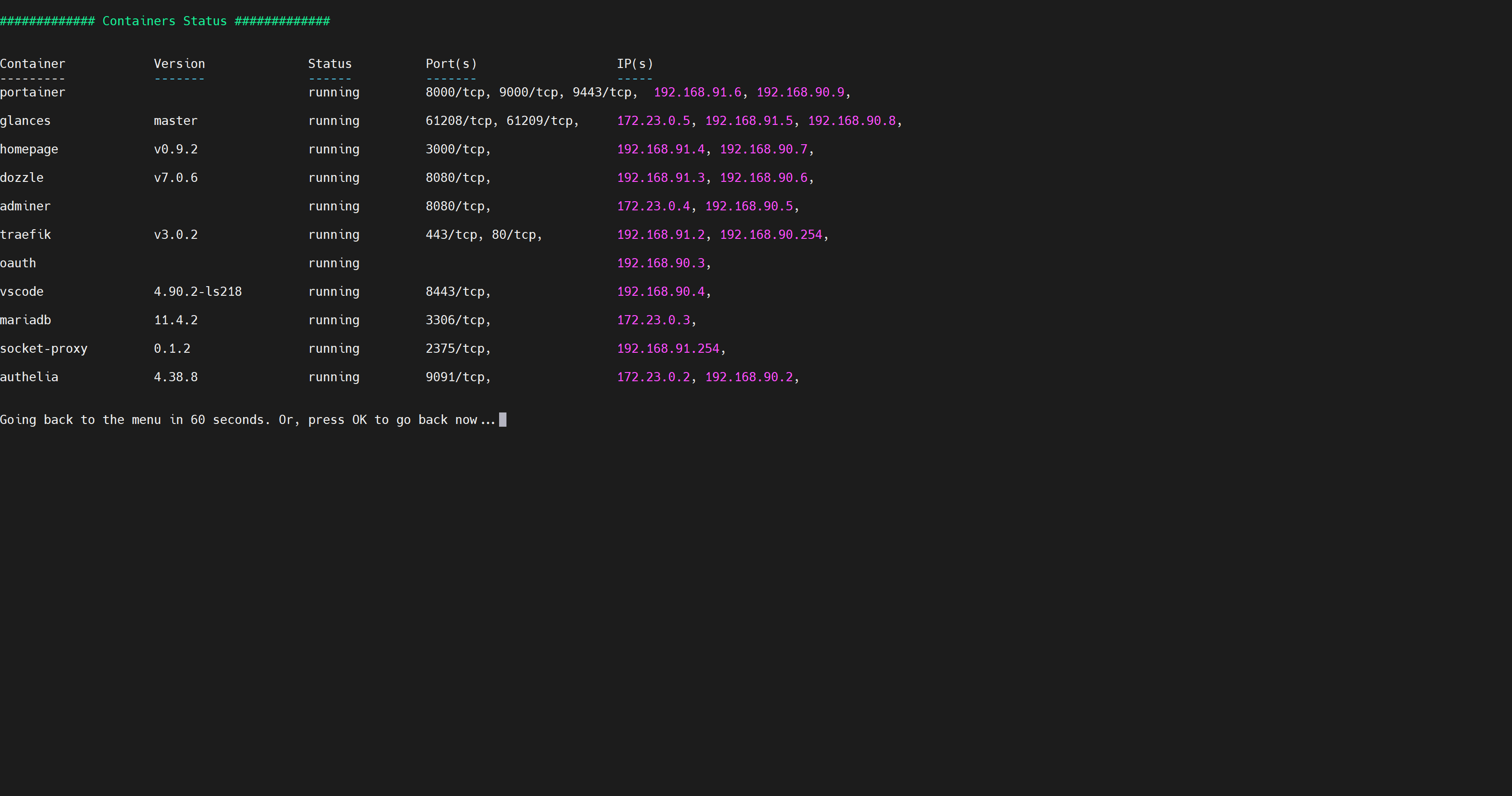
Task: Click homepage IP 192.168.90.7
Action: pyautogui.click(x=764, y=150)
